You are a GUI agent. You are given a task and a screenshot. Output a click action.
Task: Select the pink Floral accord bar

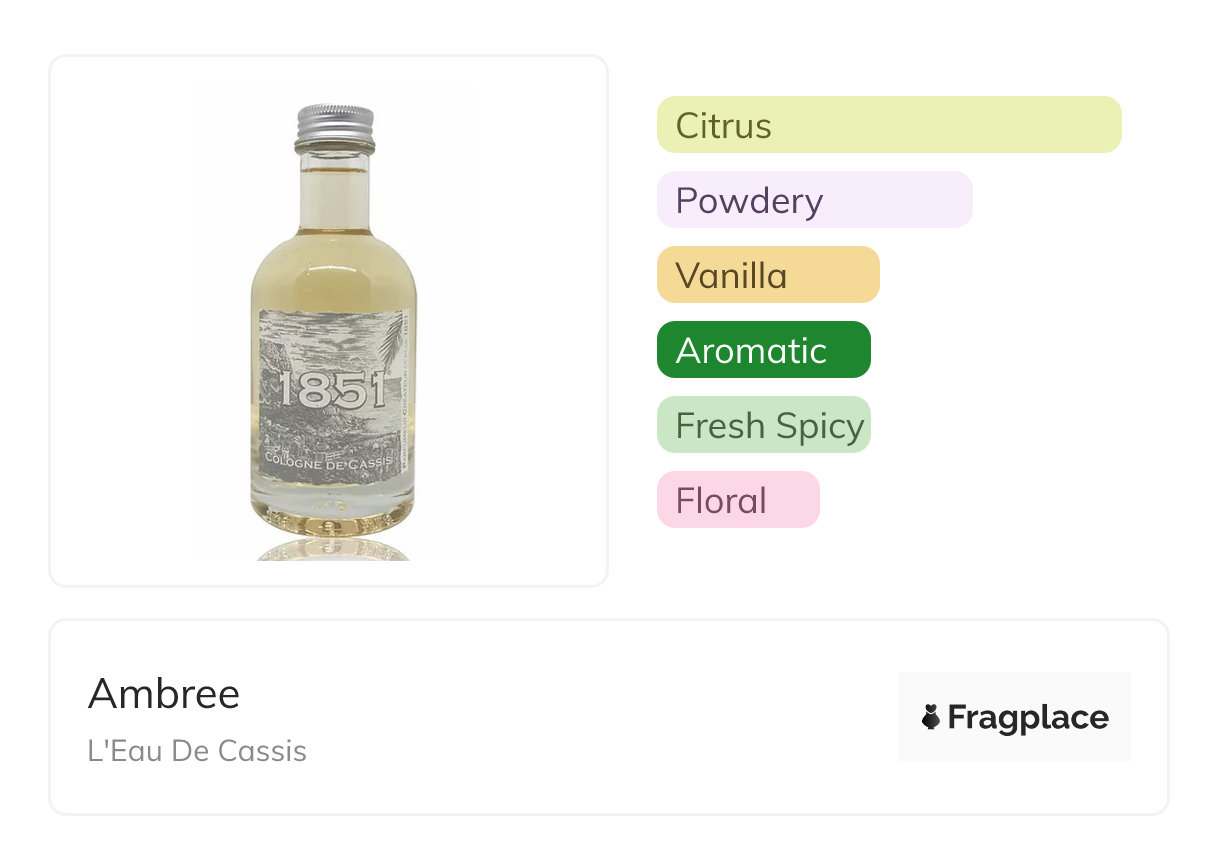737,500
